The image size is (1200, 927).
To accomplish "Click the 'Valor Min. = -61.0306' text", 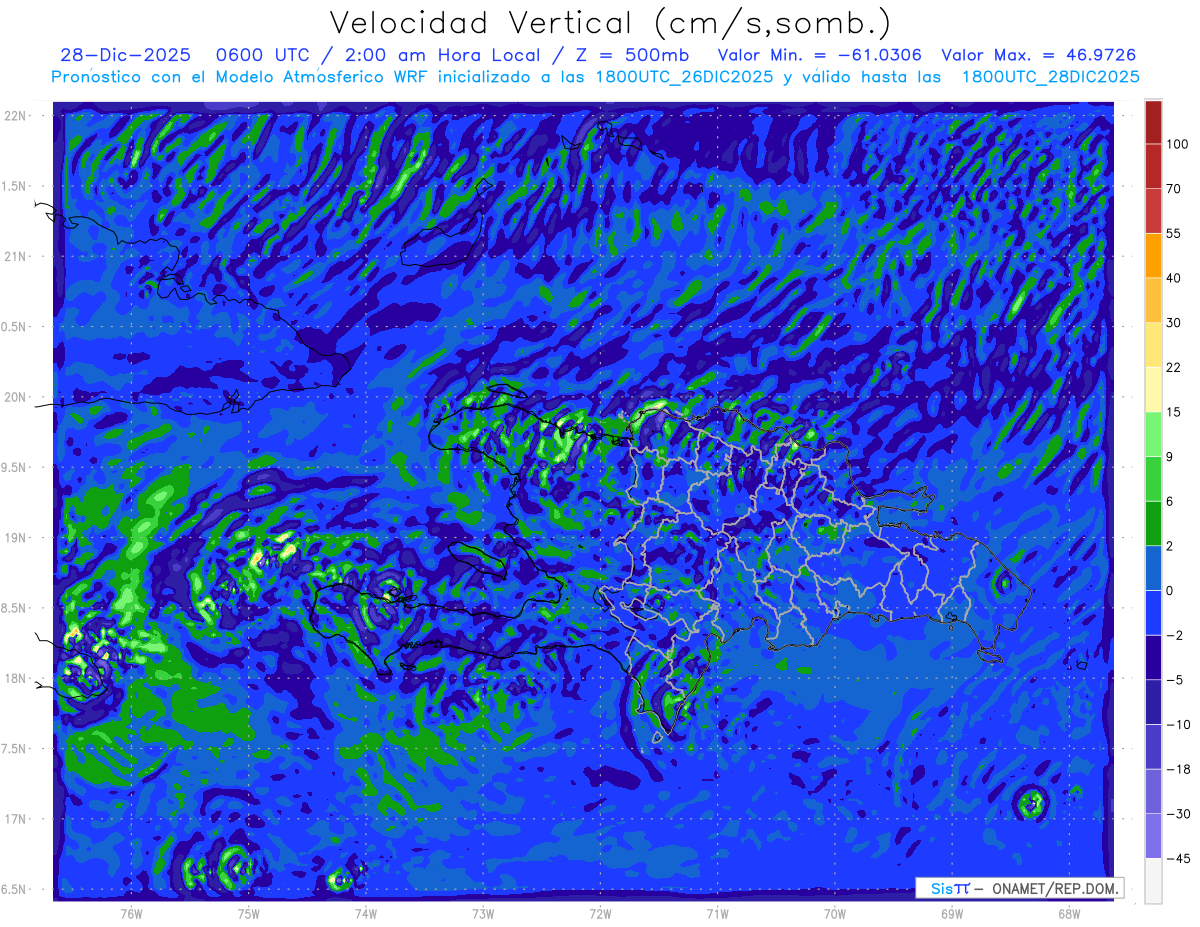I will click(819, 56).
